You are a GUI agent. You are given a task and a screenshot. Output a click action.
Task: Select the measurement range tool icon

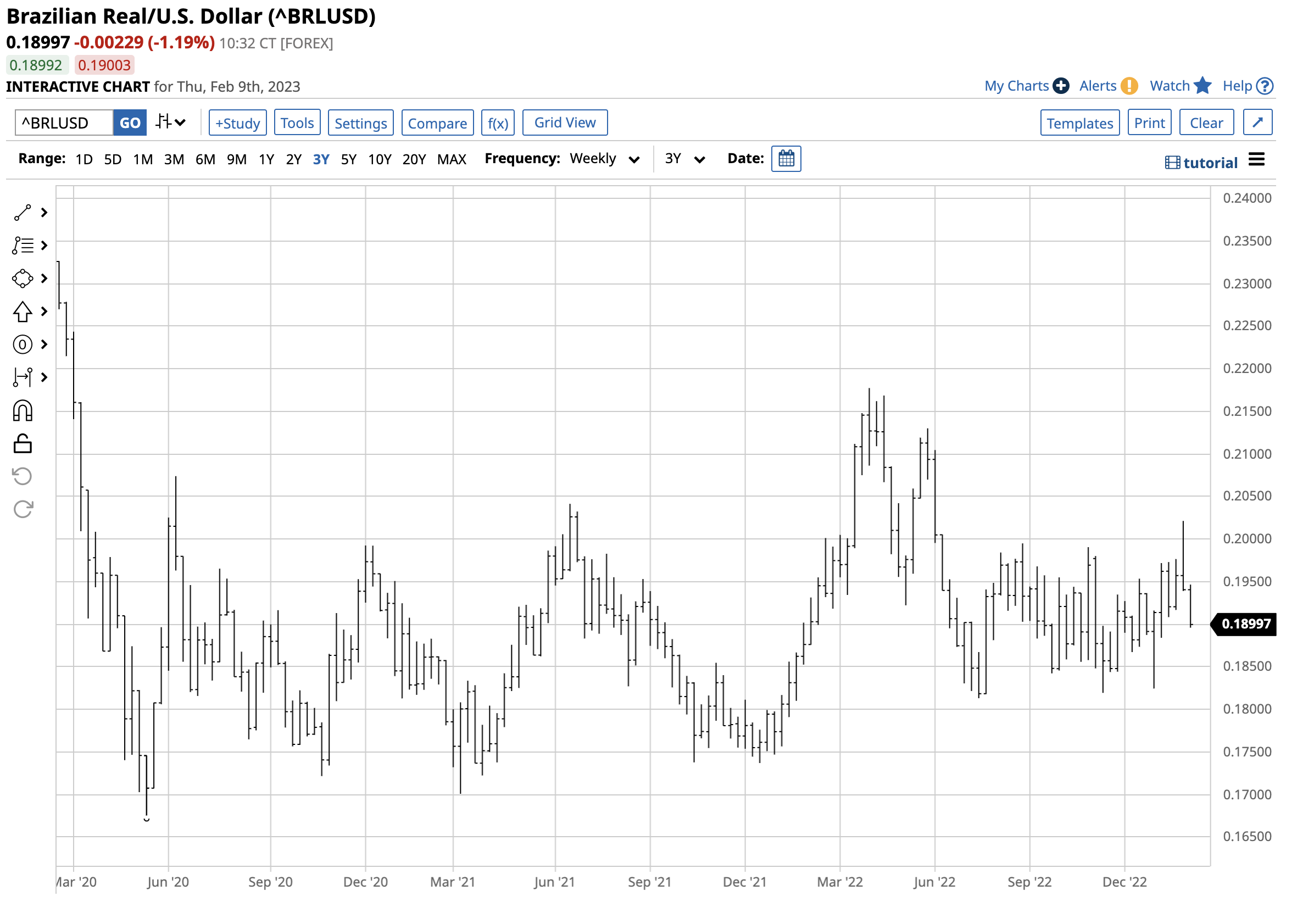click(23, 378)
